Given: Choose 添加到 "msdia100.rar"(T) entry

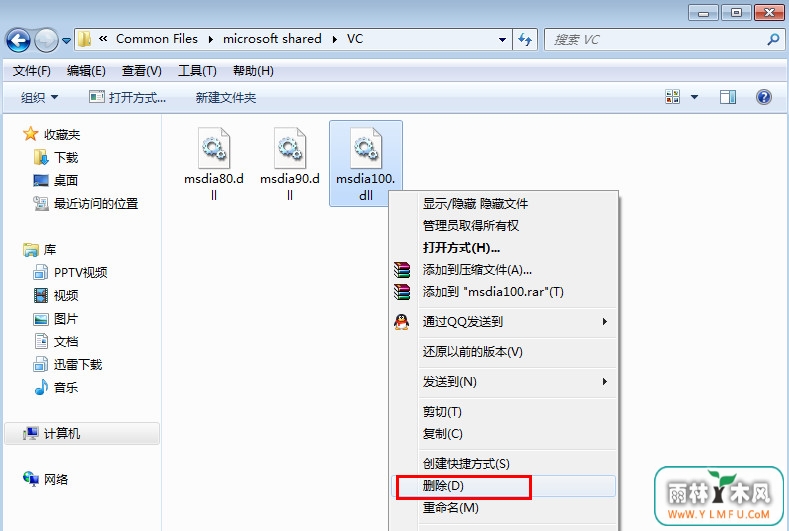Looking at the screenshot, I should tap(503, 292).
